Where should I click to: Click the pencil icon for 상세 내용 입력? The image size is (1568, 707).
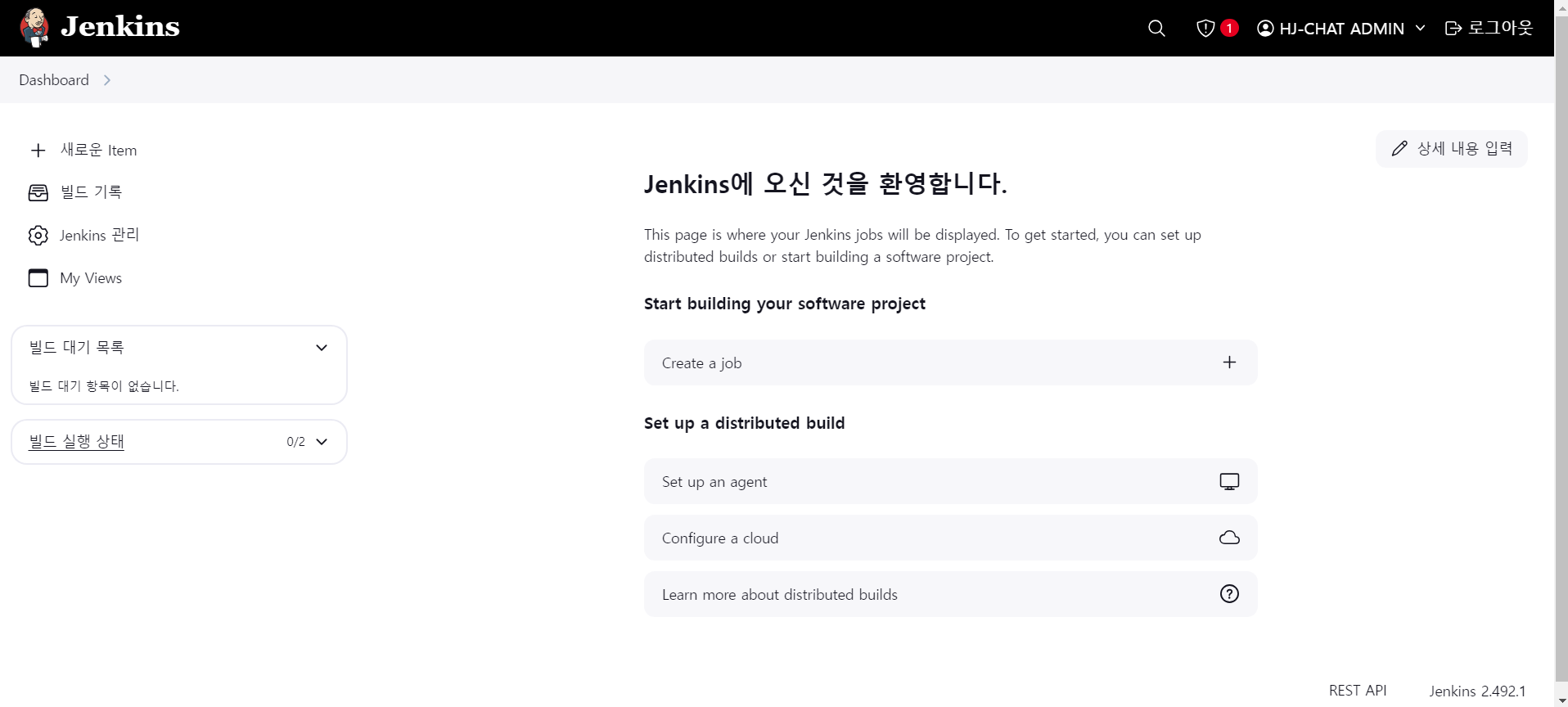pos(1399,149)
